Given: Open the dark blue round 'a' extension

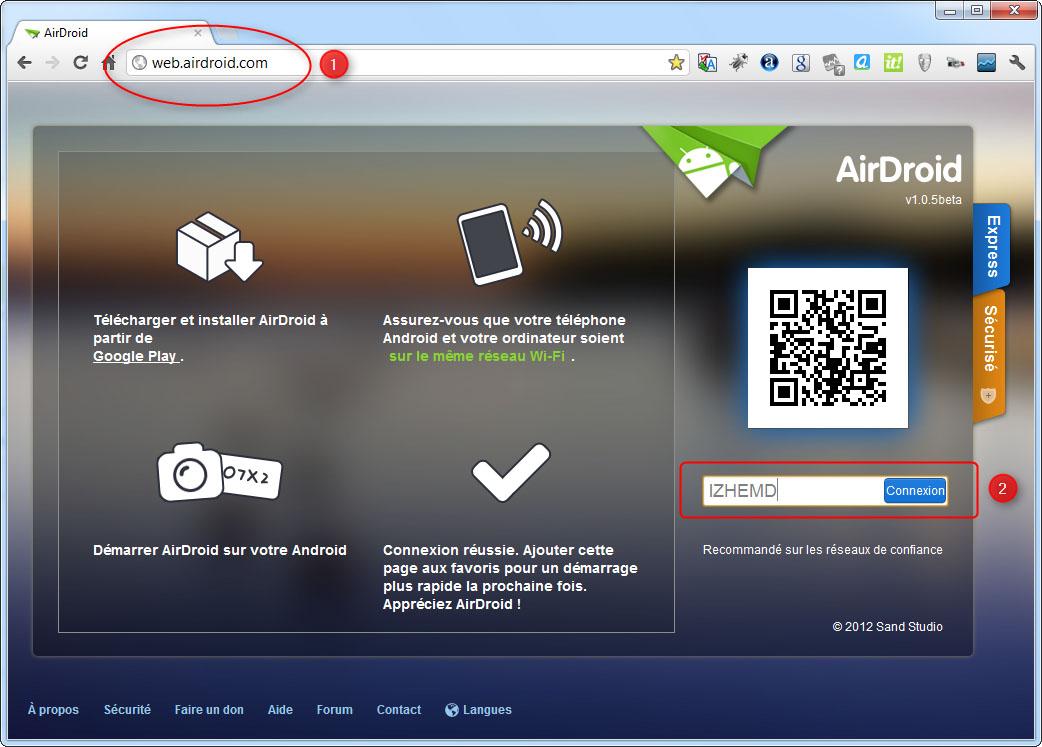Looking at the screenshot, I should click(x=770, y=62).
